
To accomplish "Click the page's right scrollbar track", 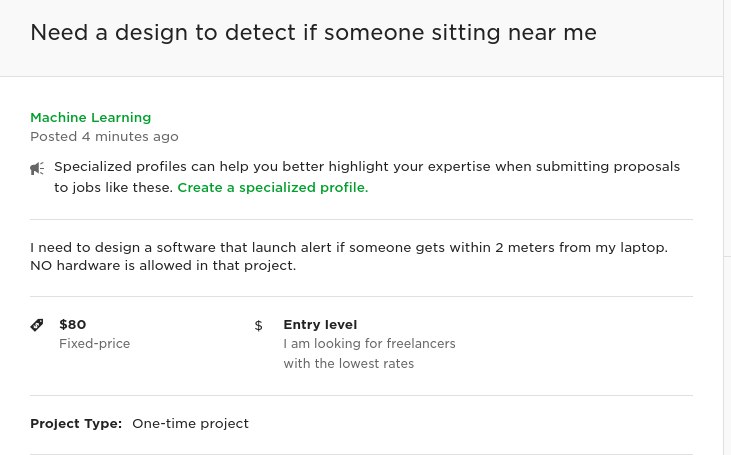I will click(x=727, y=228).
